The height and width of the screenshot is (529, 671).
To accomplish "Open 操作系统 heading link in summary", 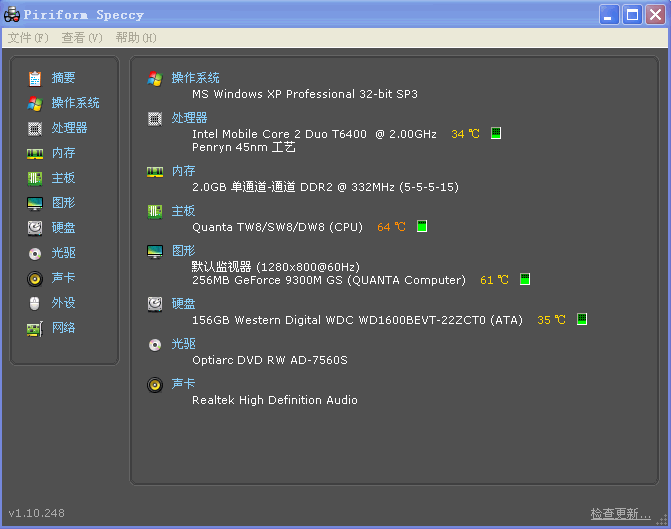I will click(196, 78).
